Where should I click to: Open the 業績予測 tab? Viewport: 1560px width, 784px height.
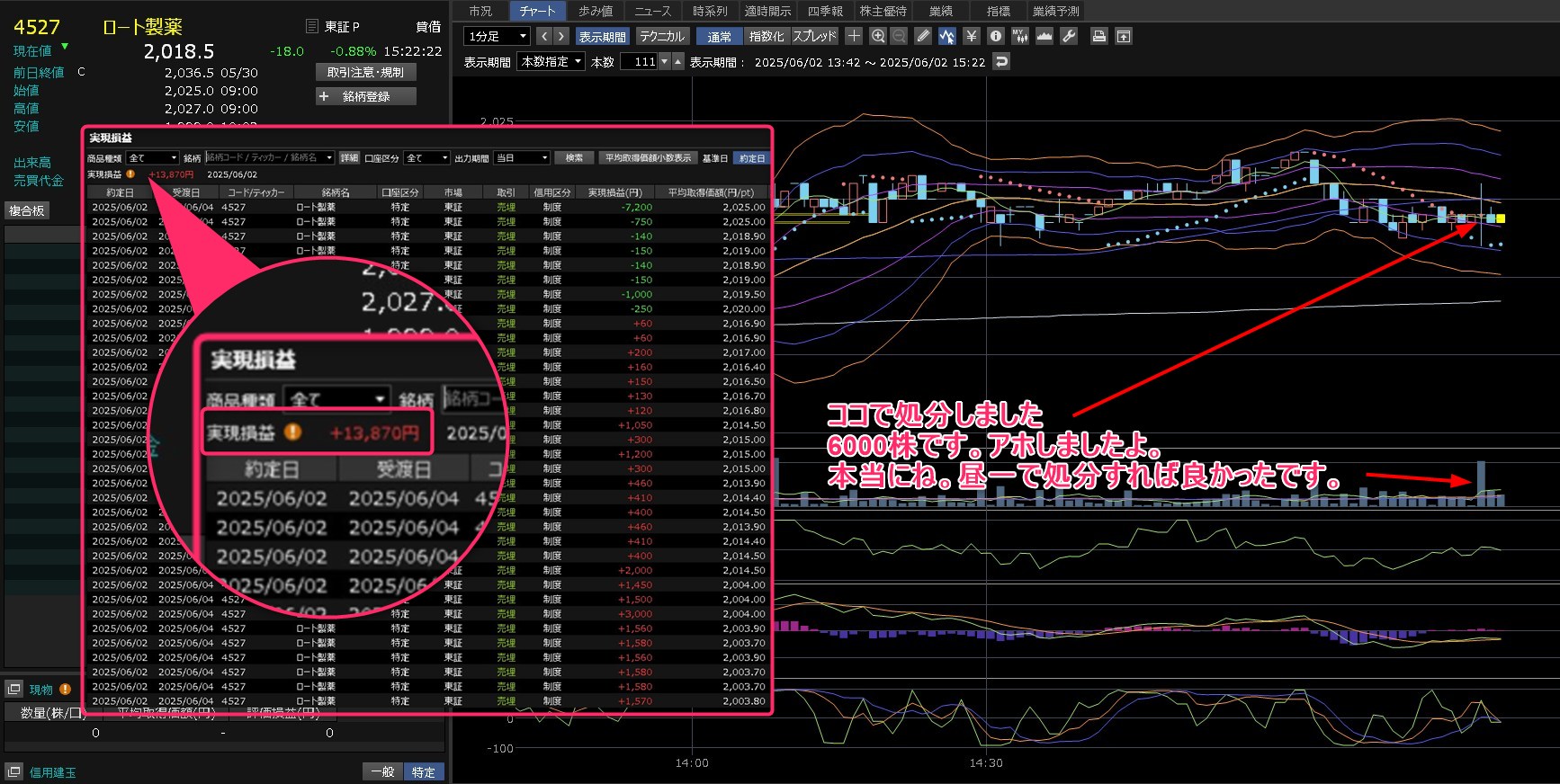(1055, 11)
